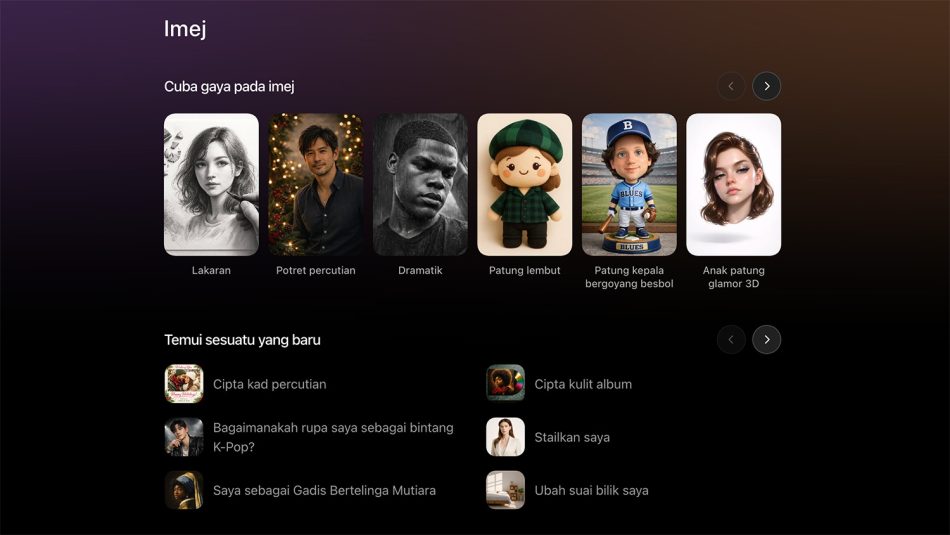The image size is (950, 535).
Task: Click previous arrow in Temui sesuatu section
Action: point(731,340)
